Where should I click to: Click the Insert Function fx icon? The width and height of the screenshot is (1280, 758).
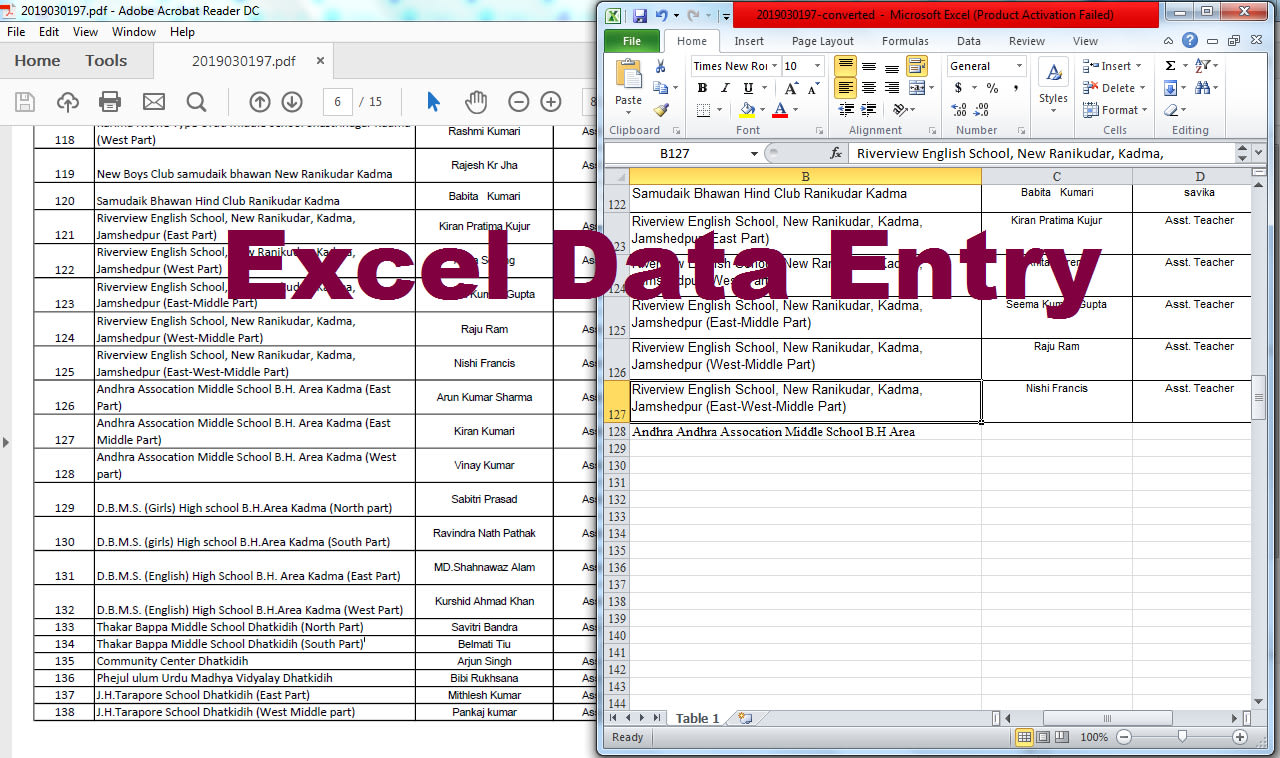tap(836, 154)
